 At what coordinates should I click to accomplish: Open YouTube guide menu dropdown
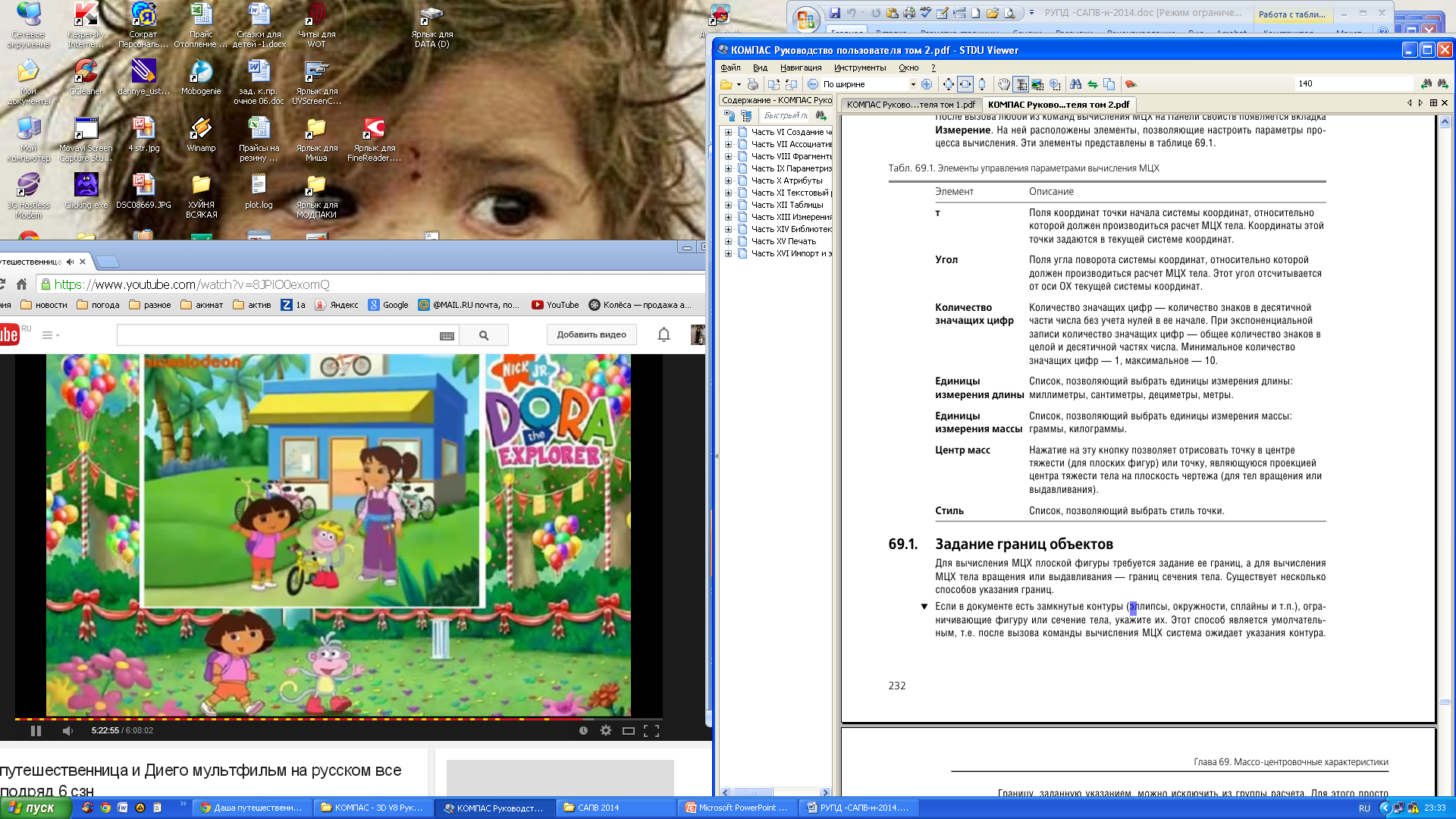pyautogui.click(x=51, y=334)
